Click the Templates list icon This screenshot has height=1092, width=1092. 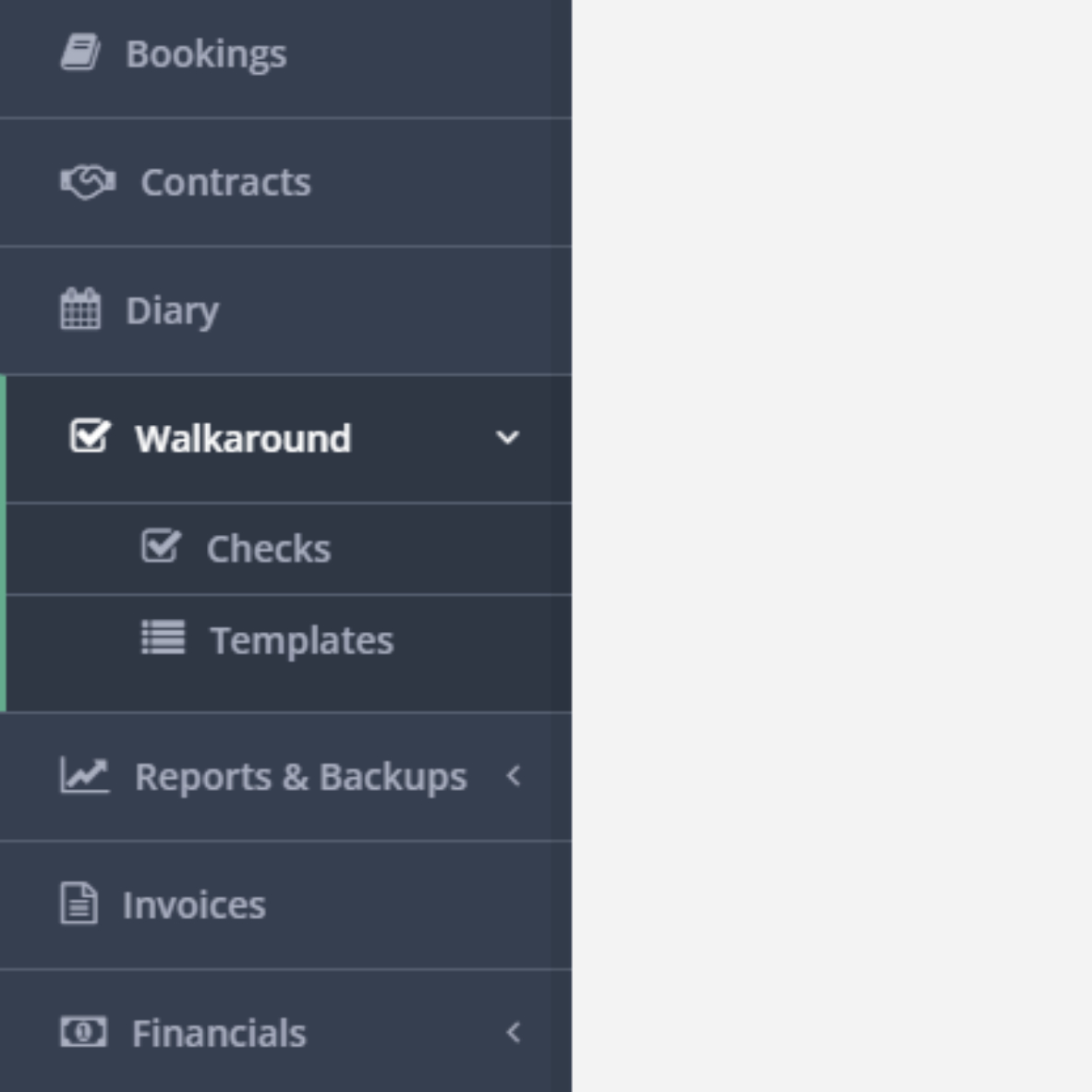click(x=163, y=637)
